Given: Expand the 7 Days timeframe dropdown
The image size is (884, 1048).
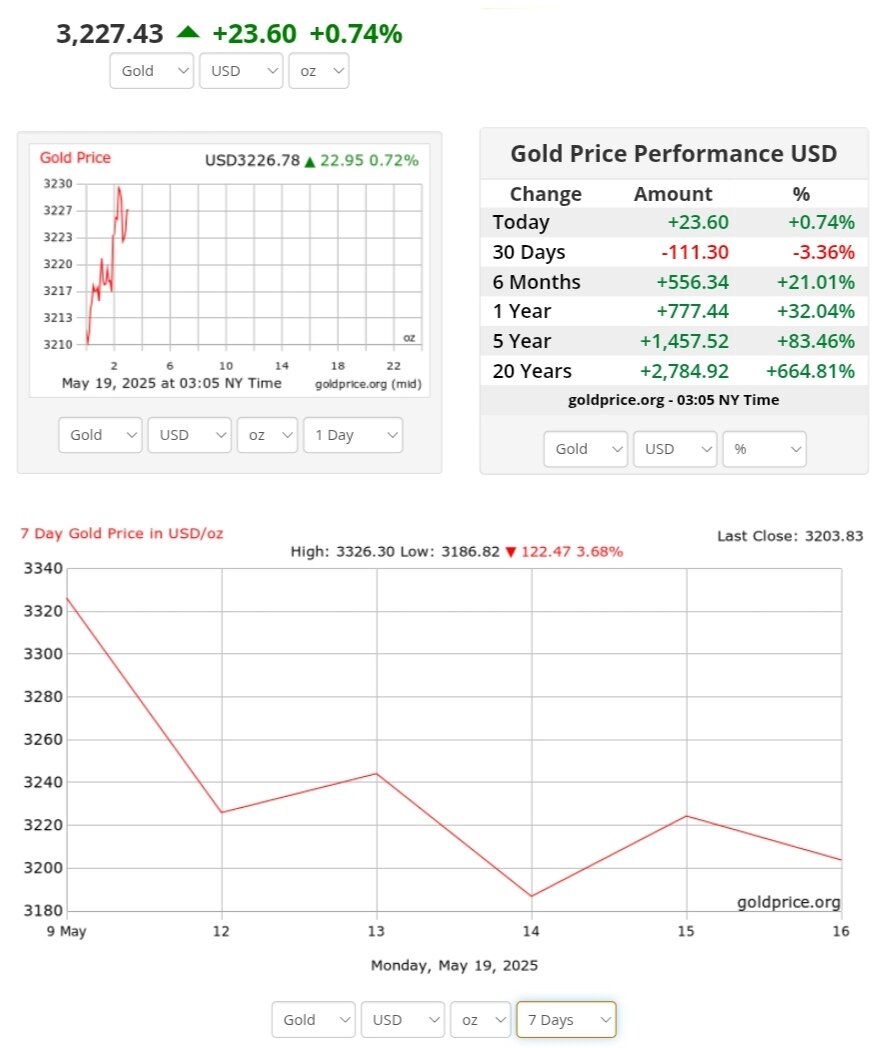Looking at the screenshot, I should 565,1020.
